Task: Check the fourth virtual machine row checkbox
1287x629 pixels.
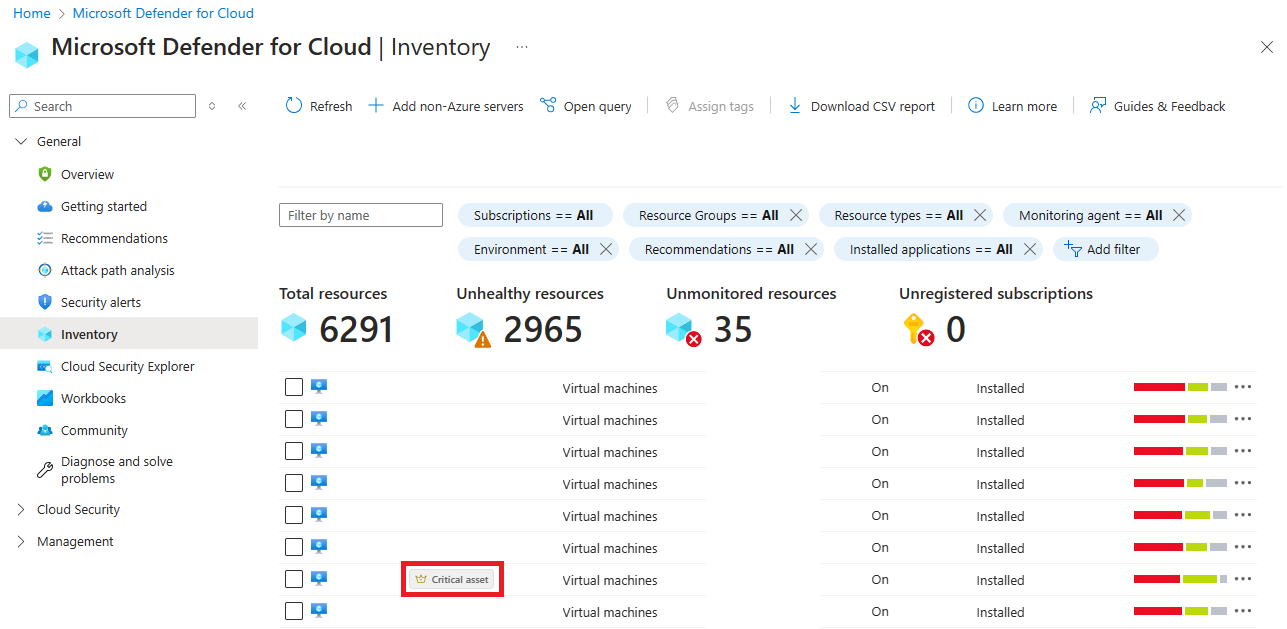Action: [294, 483]
